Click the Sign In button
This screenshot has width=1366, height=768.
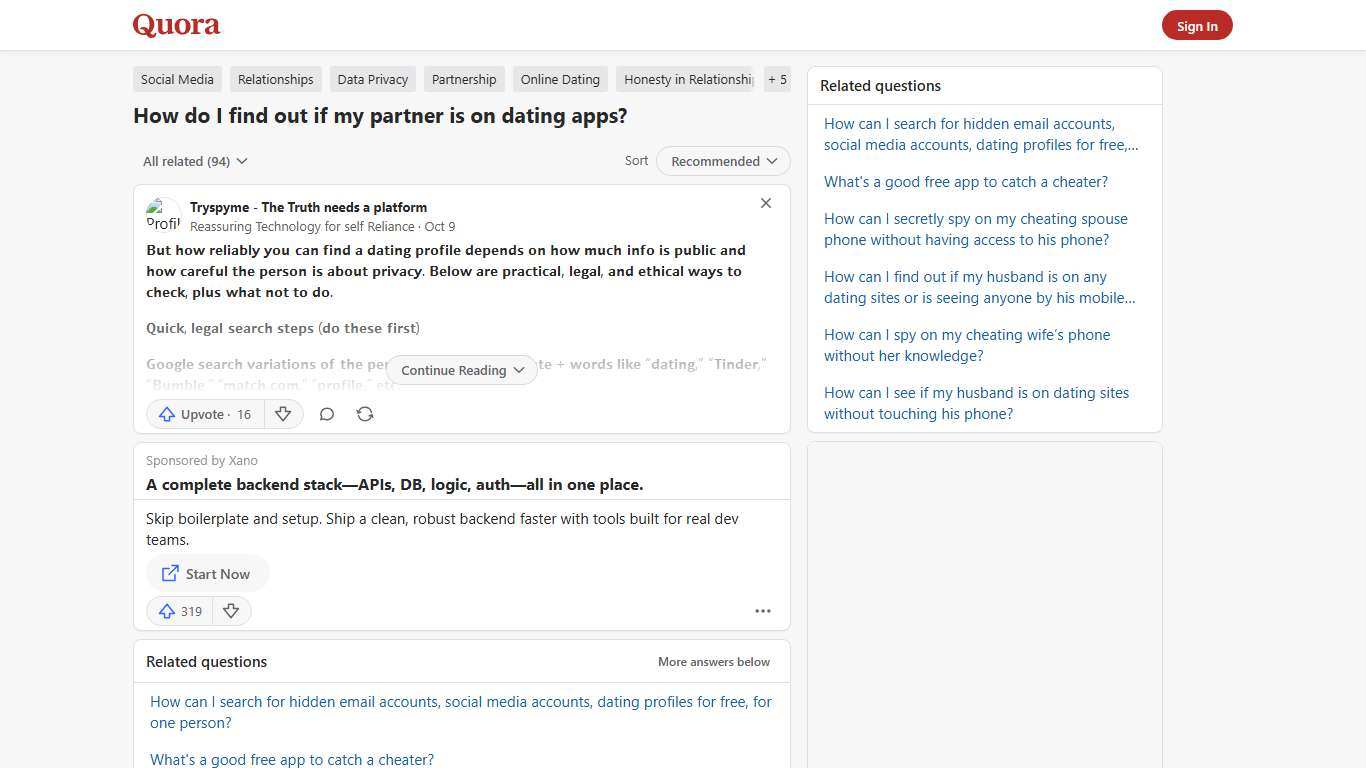(x=1197, y=25)
